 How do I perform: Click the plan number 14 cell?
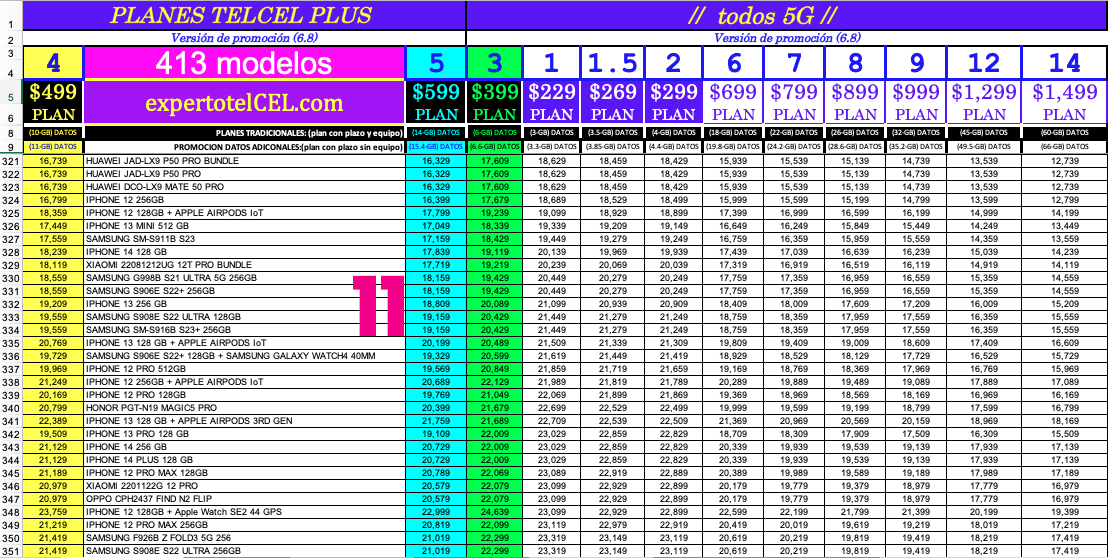coord(1065,64)
